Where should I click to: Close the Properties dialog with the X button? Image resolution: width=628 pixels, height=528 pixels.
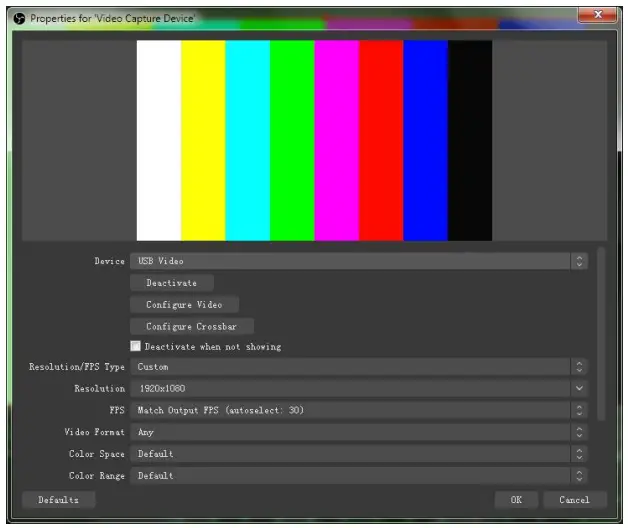pyautogui.click(x=597, y=15)
